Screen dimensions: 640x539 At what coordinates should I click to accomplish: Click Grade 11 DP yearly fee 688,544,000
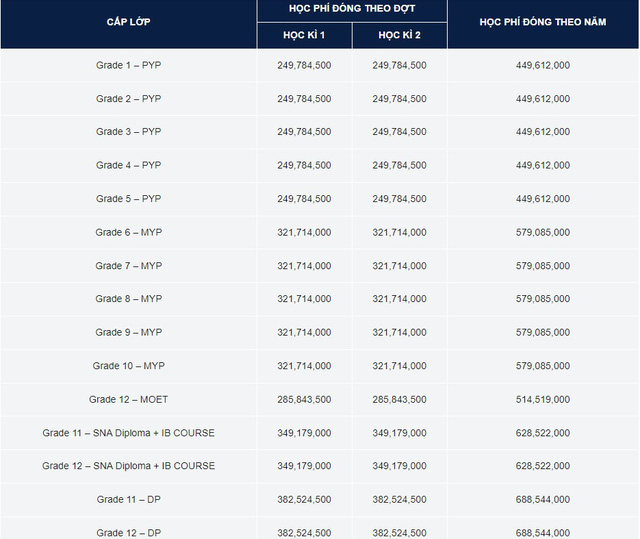click(x=543, y=500)
